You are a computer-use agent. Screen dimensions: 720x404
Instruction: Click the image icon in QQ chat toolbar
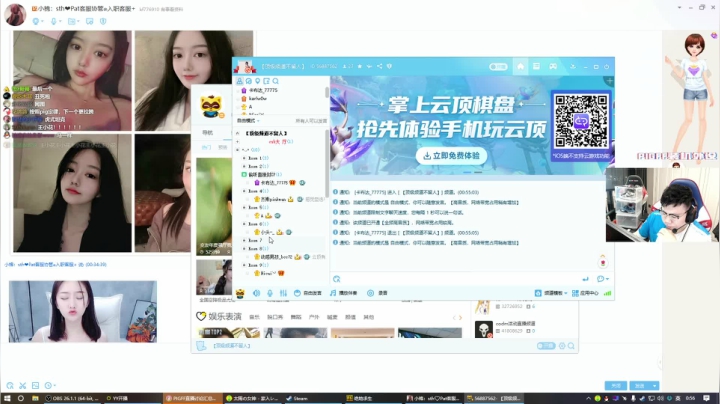(35, 386)
